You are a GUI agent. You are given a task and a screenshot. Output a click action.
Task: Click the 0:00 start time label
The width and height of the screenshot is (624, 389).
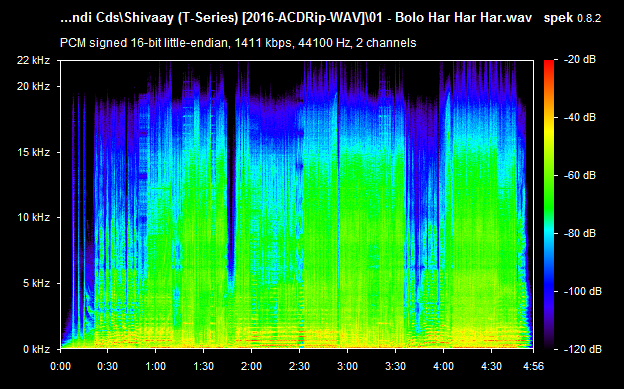click(60, 366)
